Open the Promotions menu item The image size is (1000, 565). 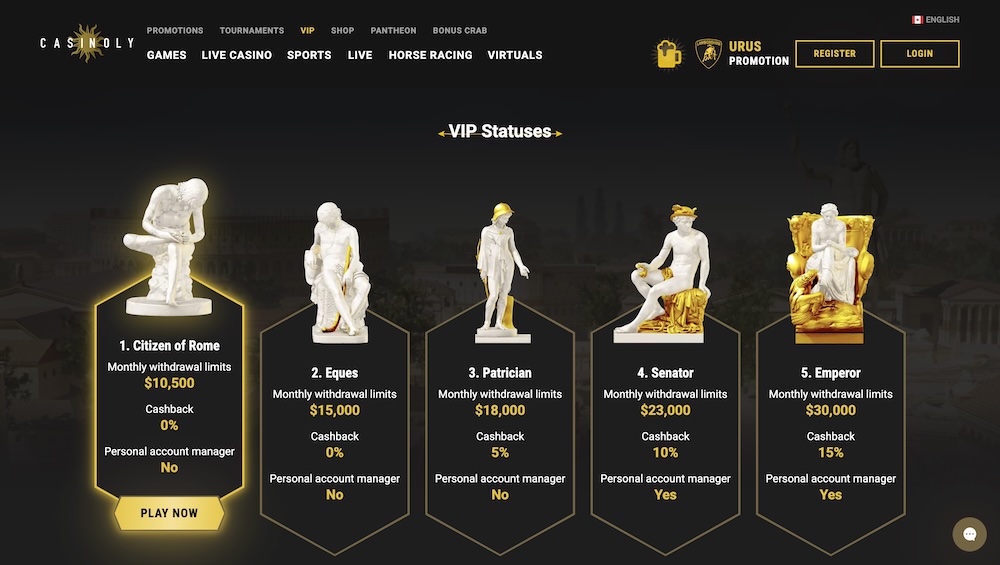175,31
